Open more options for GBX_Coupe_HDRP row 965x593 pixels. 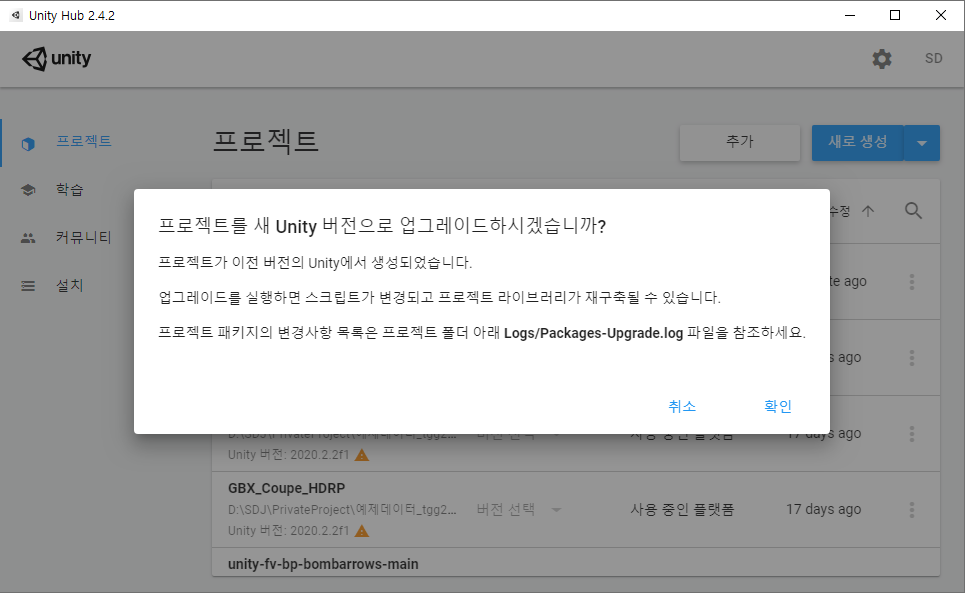[x=912, y=509]
